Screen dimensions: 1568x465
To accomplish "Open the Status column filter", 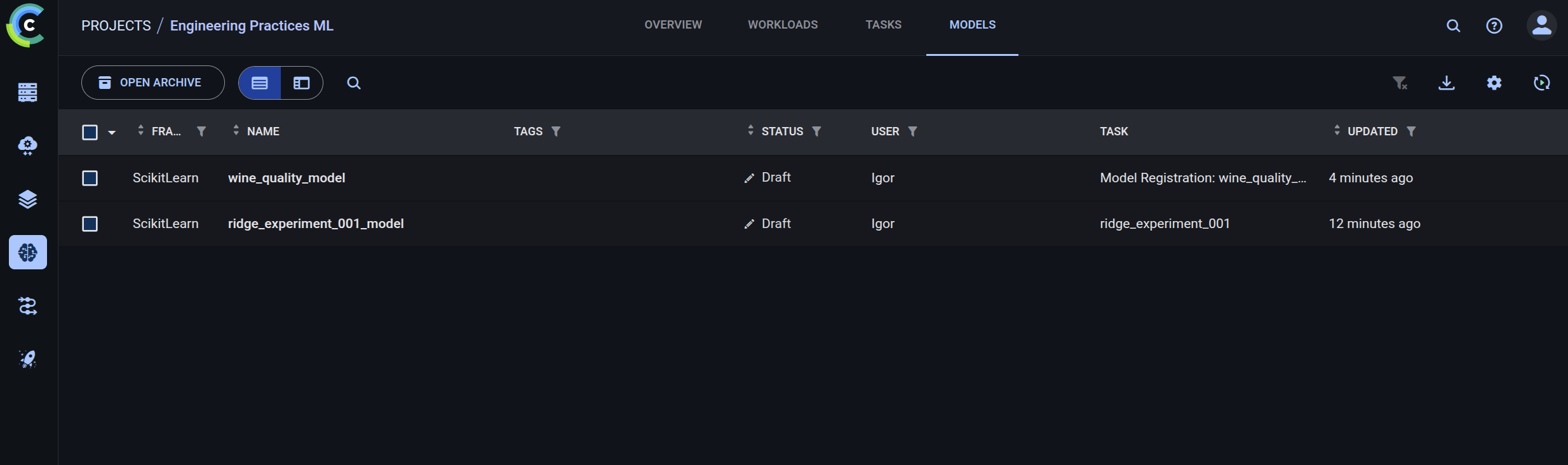I will click(817, 131).
